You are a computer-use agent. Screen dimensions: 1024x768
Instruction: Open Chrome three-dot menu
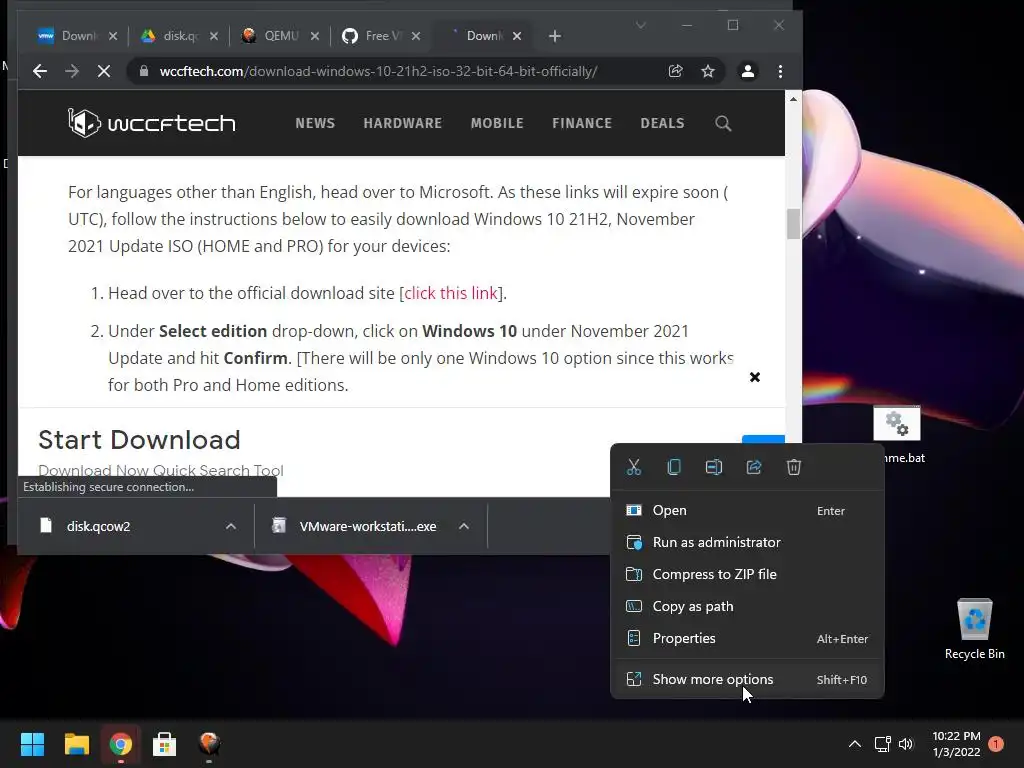pyautogui.click(x=780, y=71)
